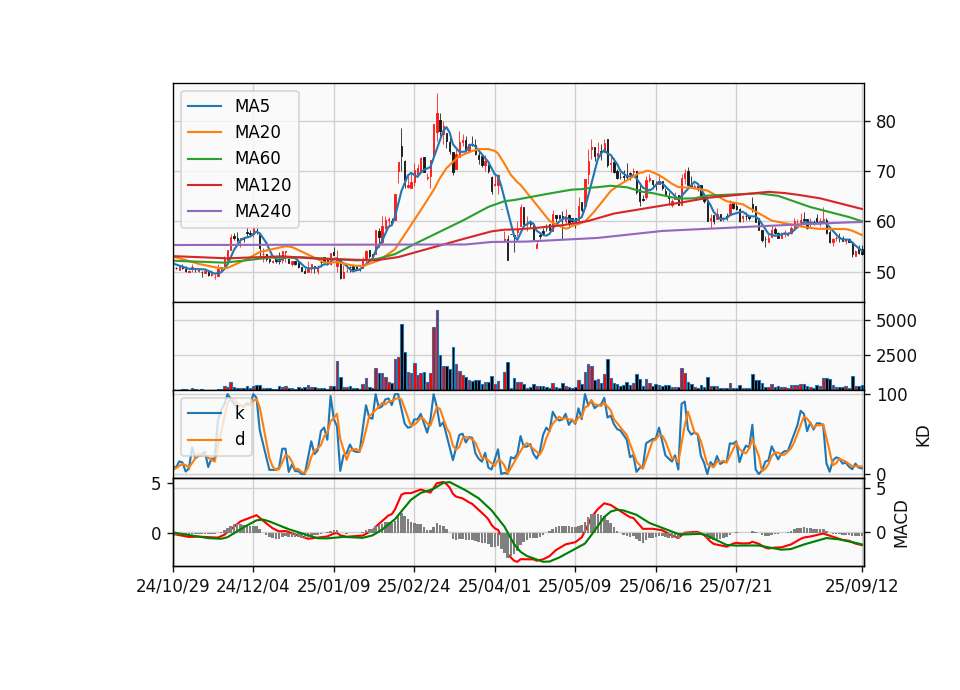Click the 25/06/16 date axis label
This screenshot has width=960, height=690.
click(x=656, y=587)
